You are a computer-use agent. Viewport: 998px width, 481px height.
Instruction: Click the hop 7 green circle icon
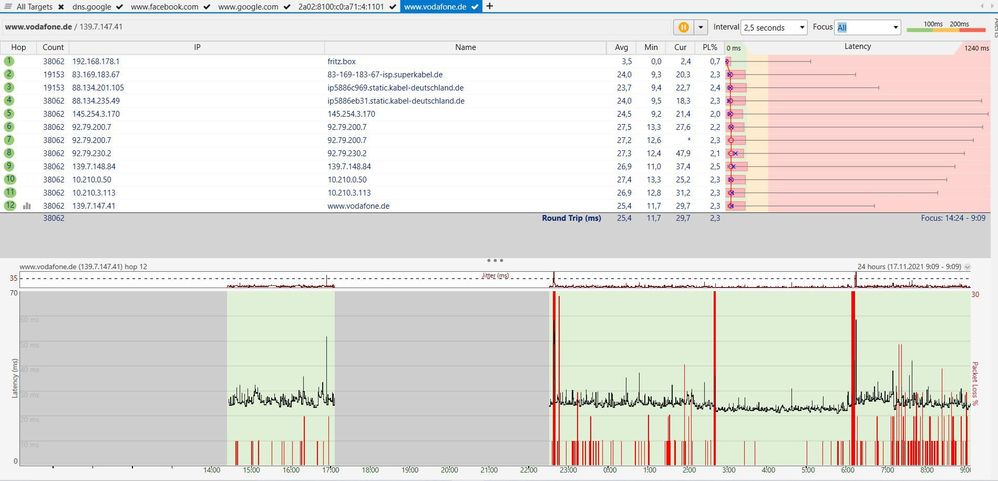pyautogui.click(x=8, y=140)
